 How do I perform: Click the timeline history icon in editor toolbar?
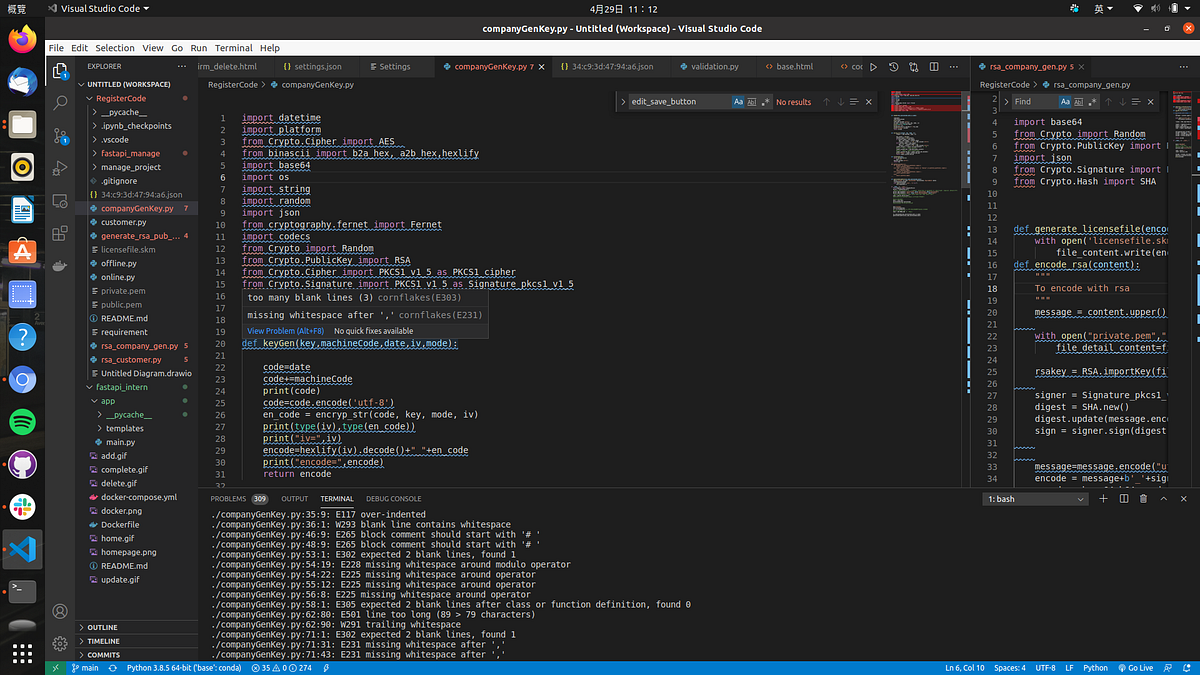[893, 67]
